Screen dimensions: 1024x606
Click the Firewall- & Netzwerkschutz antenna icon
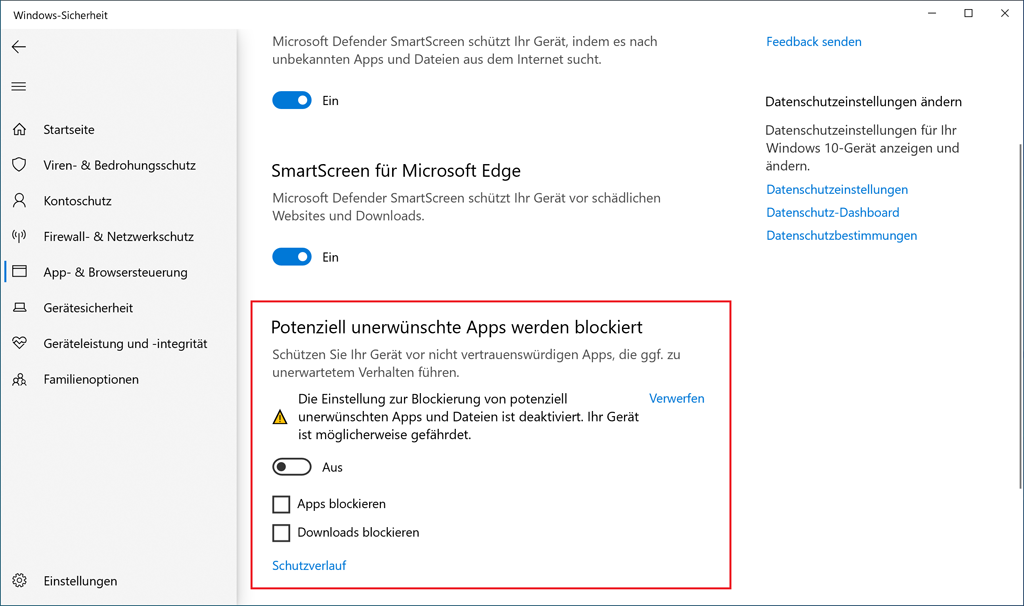[19, 237]
